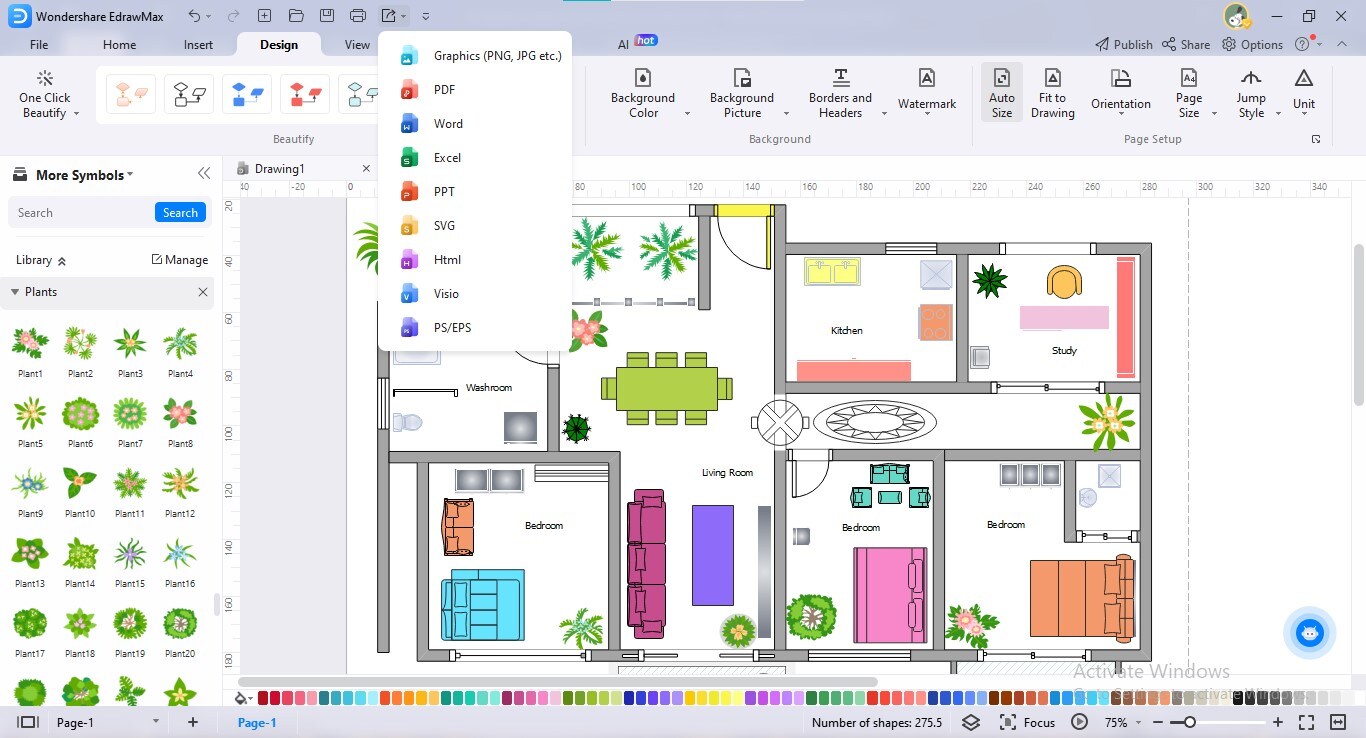
Task: Choose PDF from the export menu
Action: (445, 89)
